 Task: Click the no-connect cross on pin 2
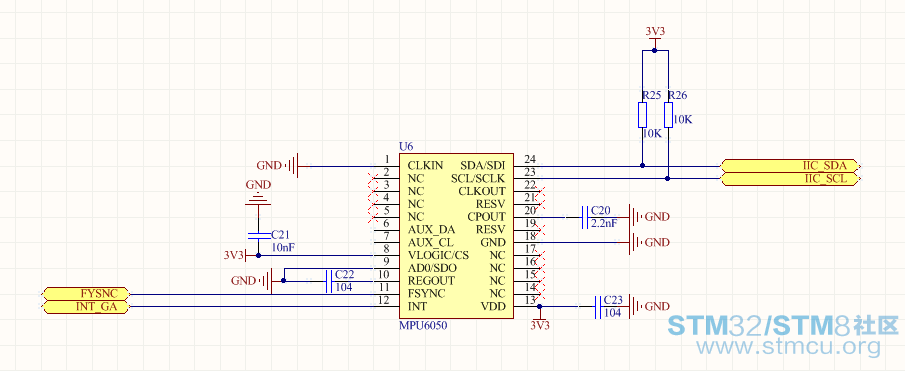pyautogui.click(x=372, y=179)
